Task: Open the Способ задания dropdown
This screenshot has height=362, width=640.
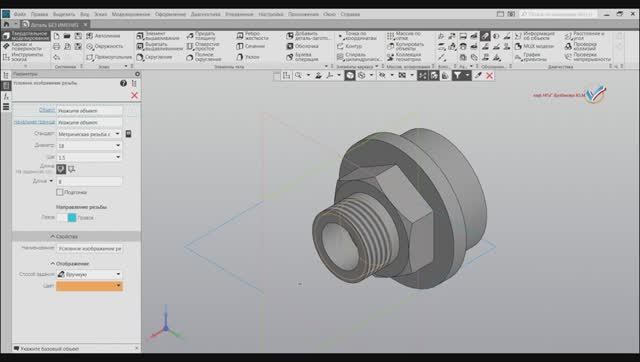Action: pos(89,274)
